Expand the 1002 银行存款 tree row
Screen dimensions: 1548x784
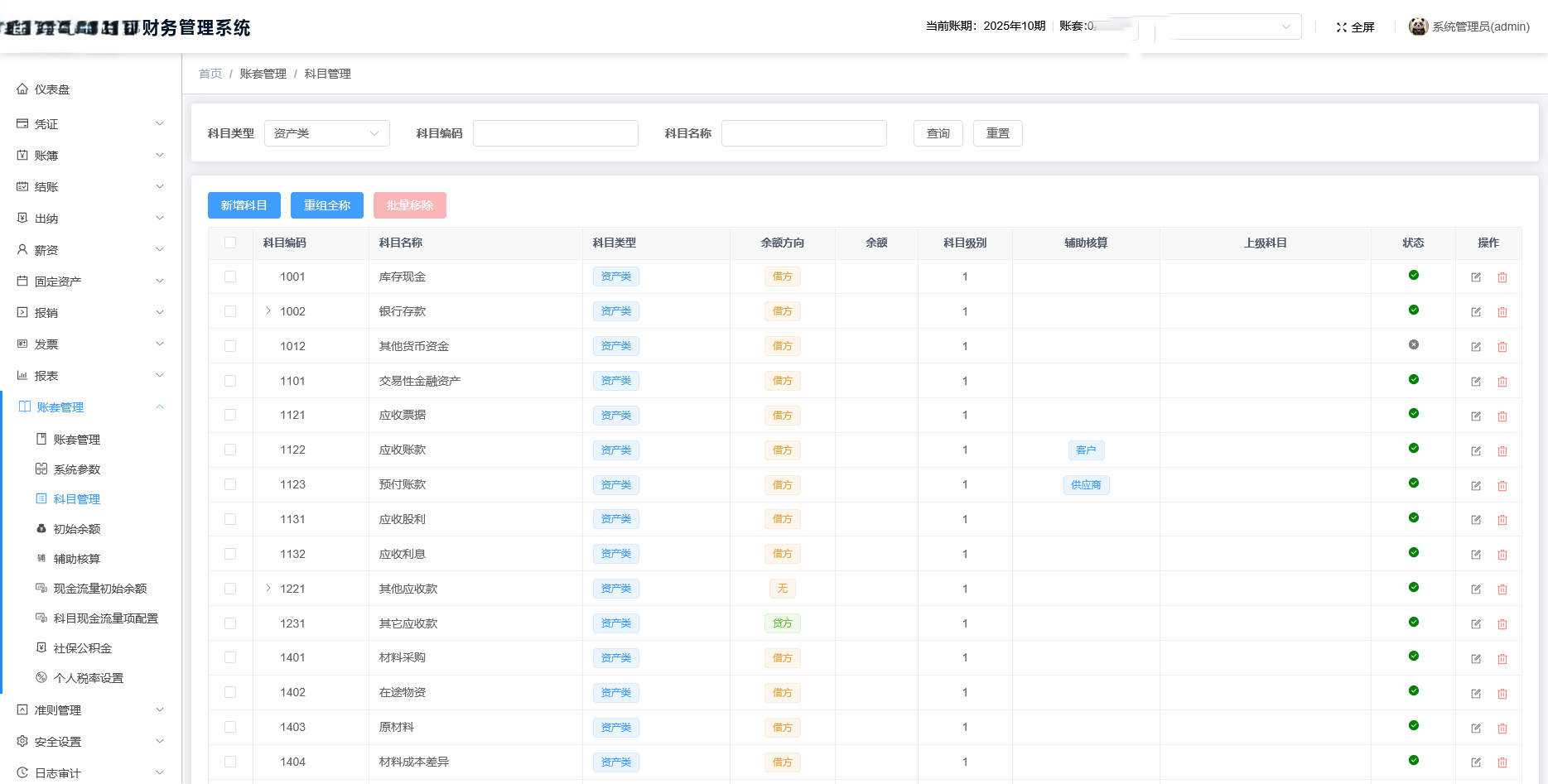tap(268, 311)
